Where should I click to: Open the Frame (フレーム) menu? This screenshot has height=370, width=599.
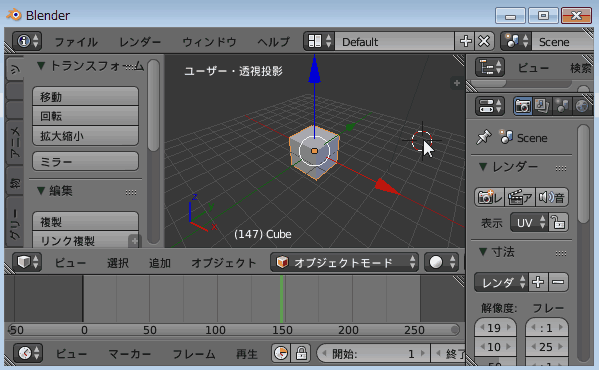(x=194, y=354)
